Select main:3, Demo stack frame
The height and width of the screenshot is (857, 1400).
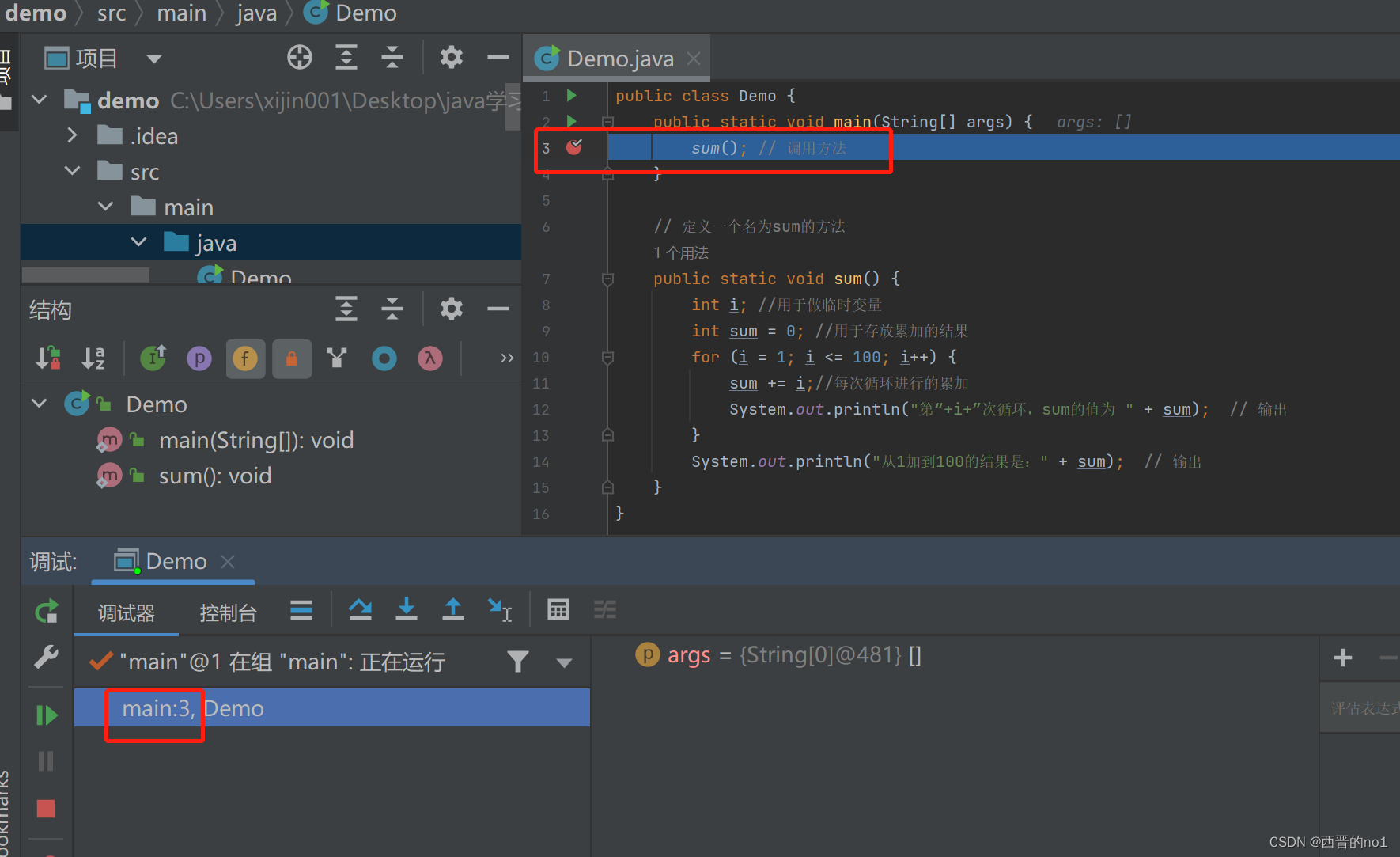point(193,708)
